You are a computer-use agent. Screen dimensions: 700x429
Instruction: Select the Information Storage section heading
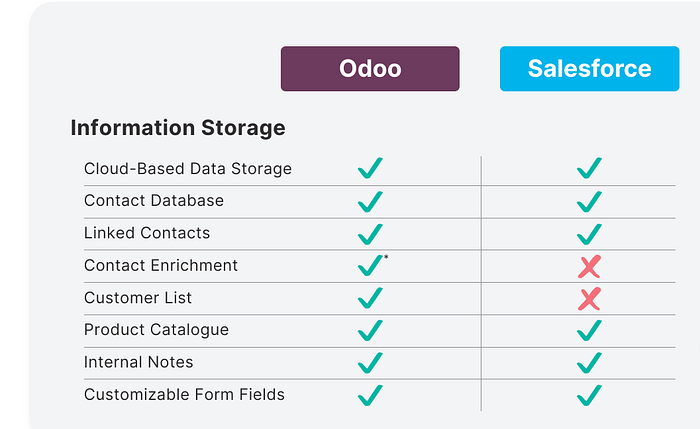coord(178,128)
